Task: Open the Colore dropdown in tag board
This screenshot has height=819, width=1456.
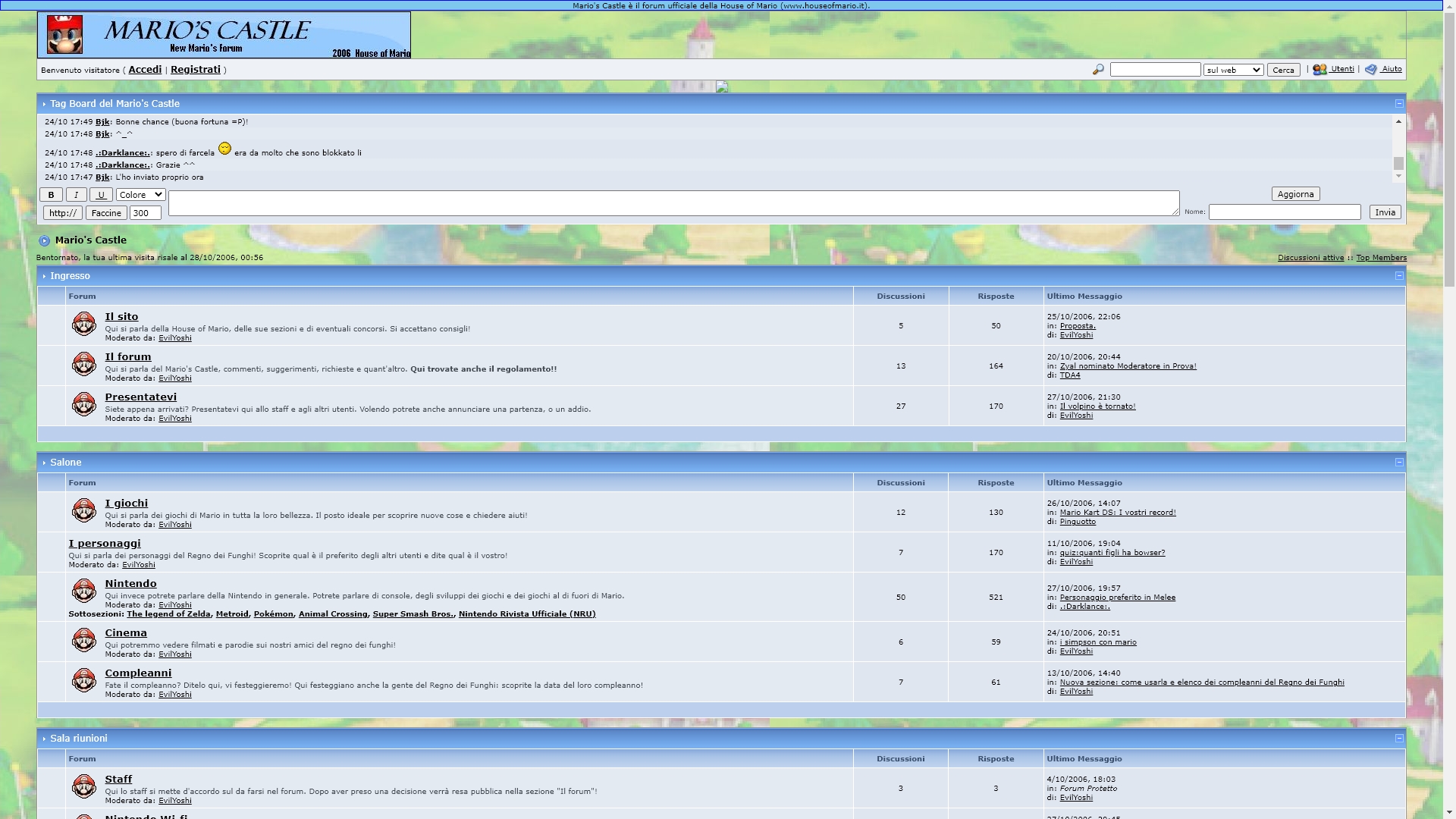Action: pyautogui.click(x=141, y=195)
